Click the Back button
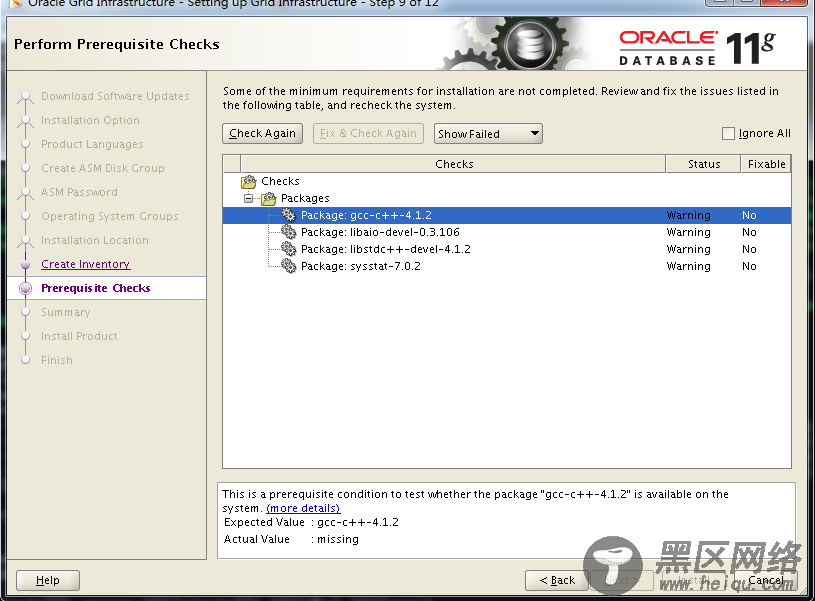815x601 pixels. coord(557,580)
